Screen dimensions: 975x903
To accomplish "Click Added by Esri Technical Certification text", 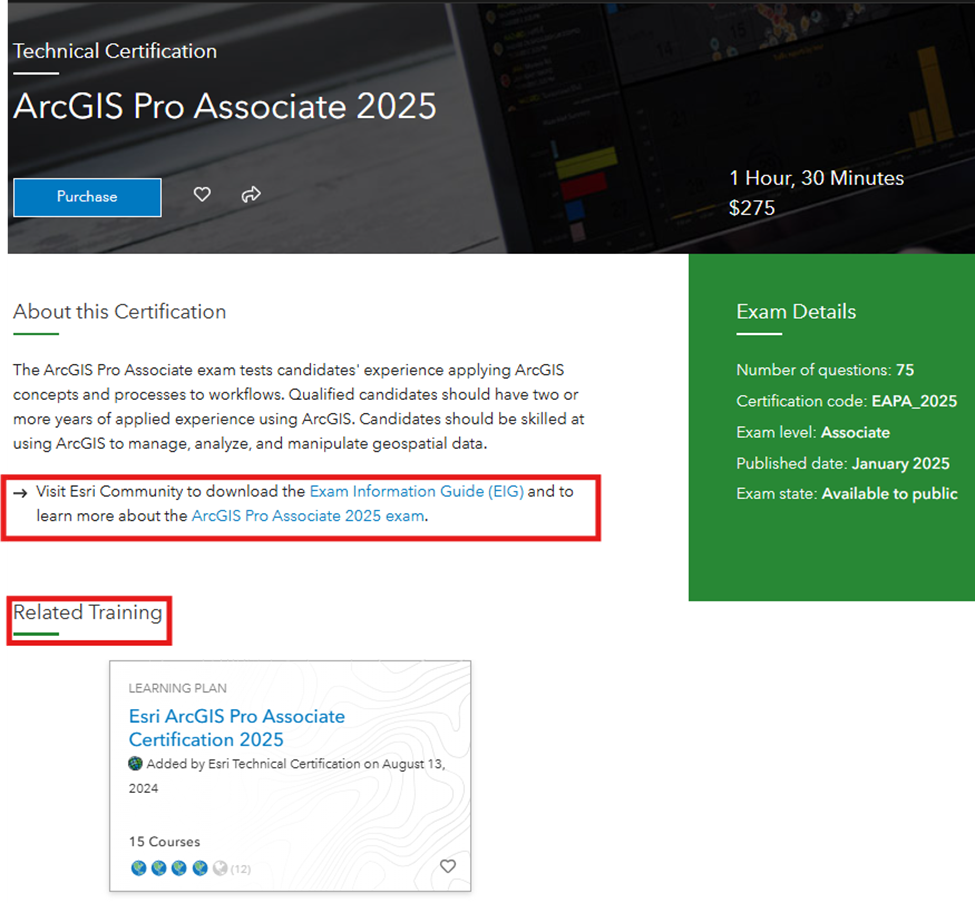I will [287, 776].
